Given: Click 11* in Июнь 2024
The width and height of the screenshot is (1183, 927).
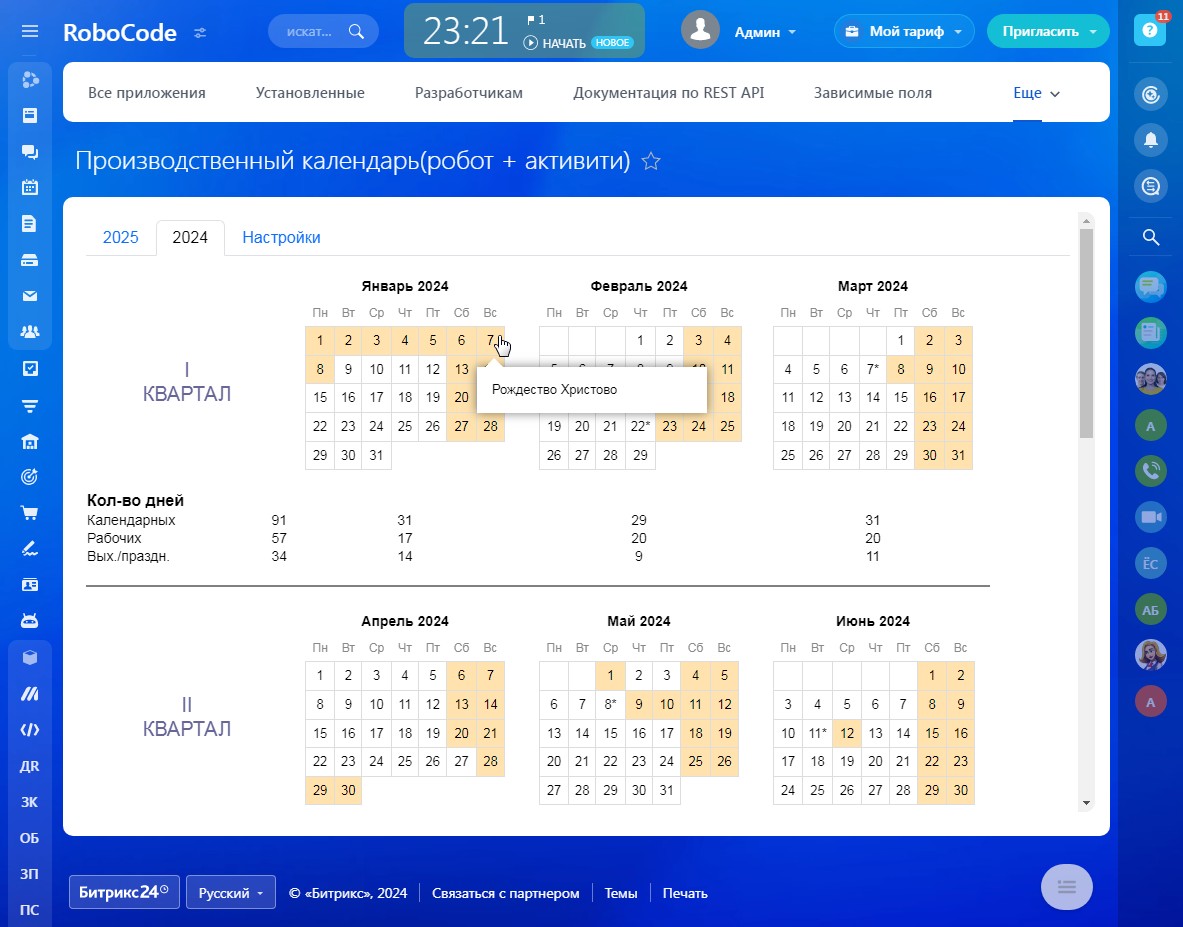Looking at the screenshot, I should tap(818, 733).
